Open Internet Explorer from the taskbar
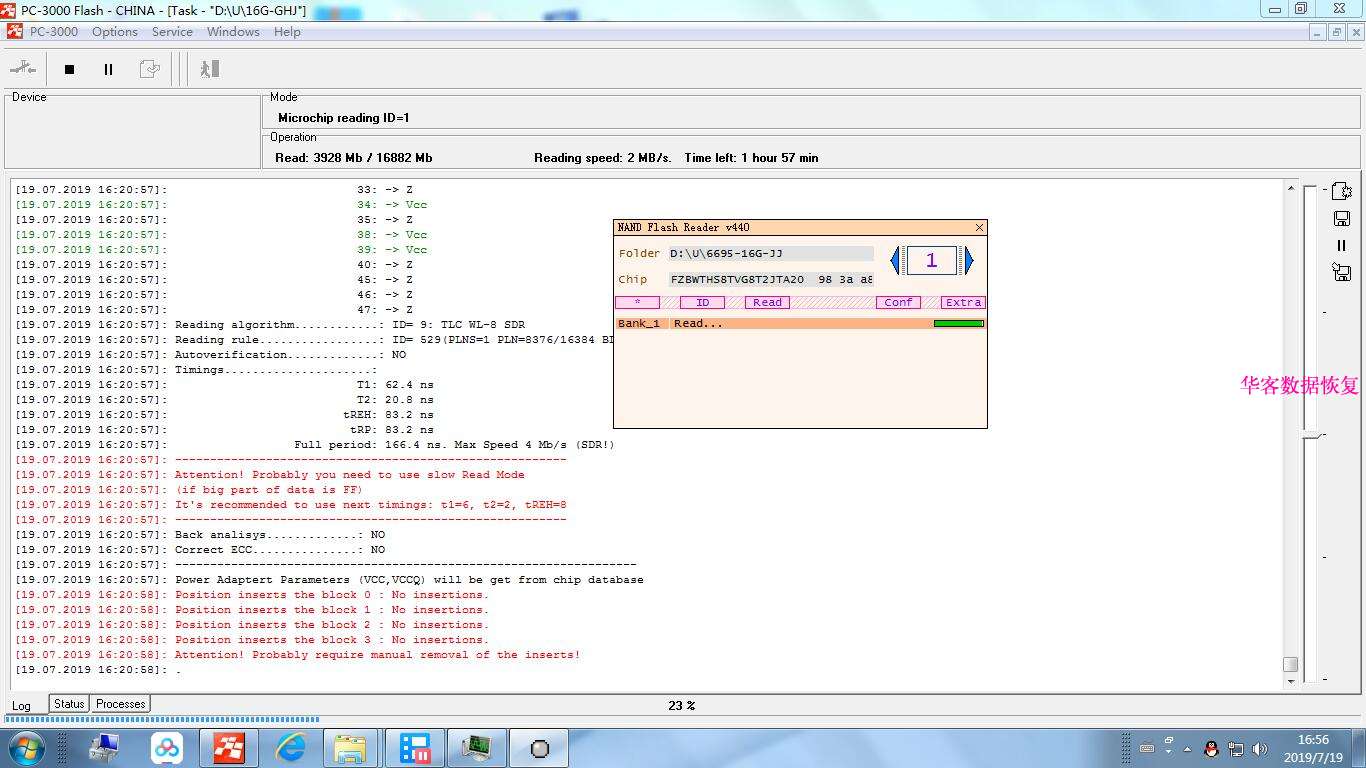 (x=291, y=747)
